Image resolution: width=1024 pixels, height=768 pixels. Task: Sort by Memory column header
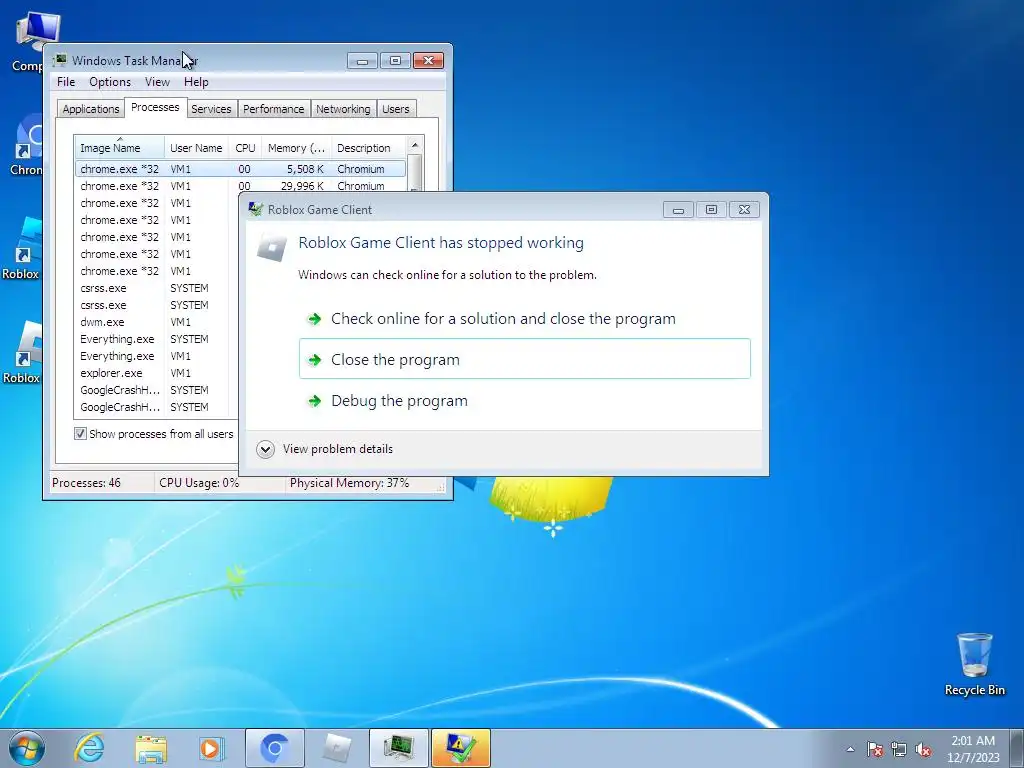[x=296, y=148]
